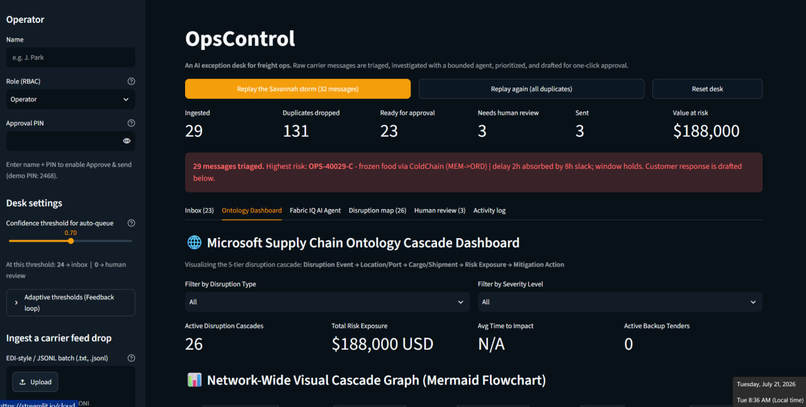Open help icon beside Approval PIN
806x407 pixels.
131,123
